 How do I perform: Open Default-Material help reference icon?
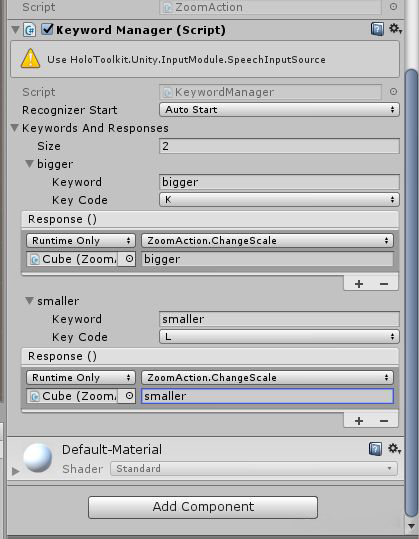click(x=375, y=449)
